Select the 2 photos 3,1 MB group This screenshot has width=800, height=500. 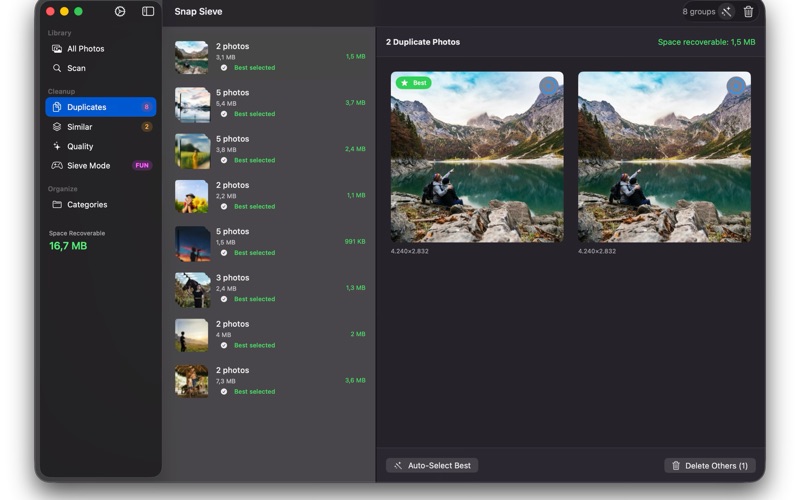click(x=270, y=57)
